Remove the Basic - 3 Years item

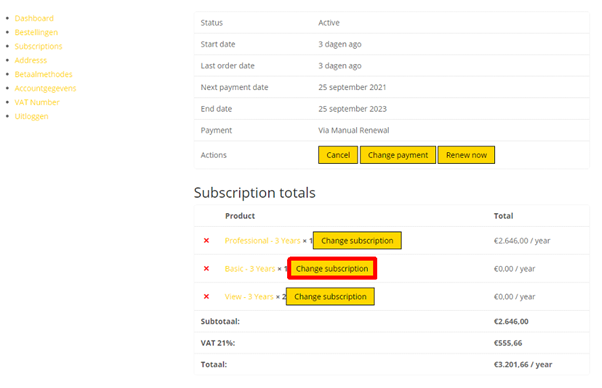pos(206,269)
